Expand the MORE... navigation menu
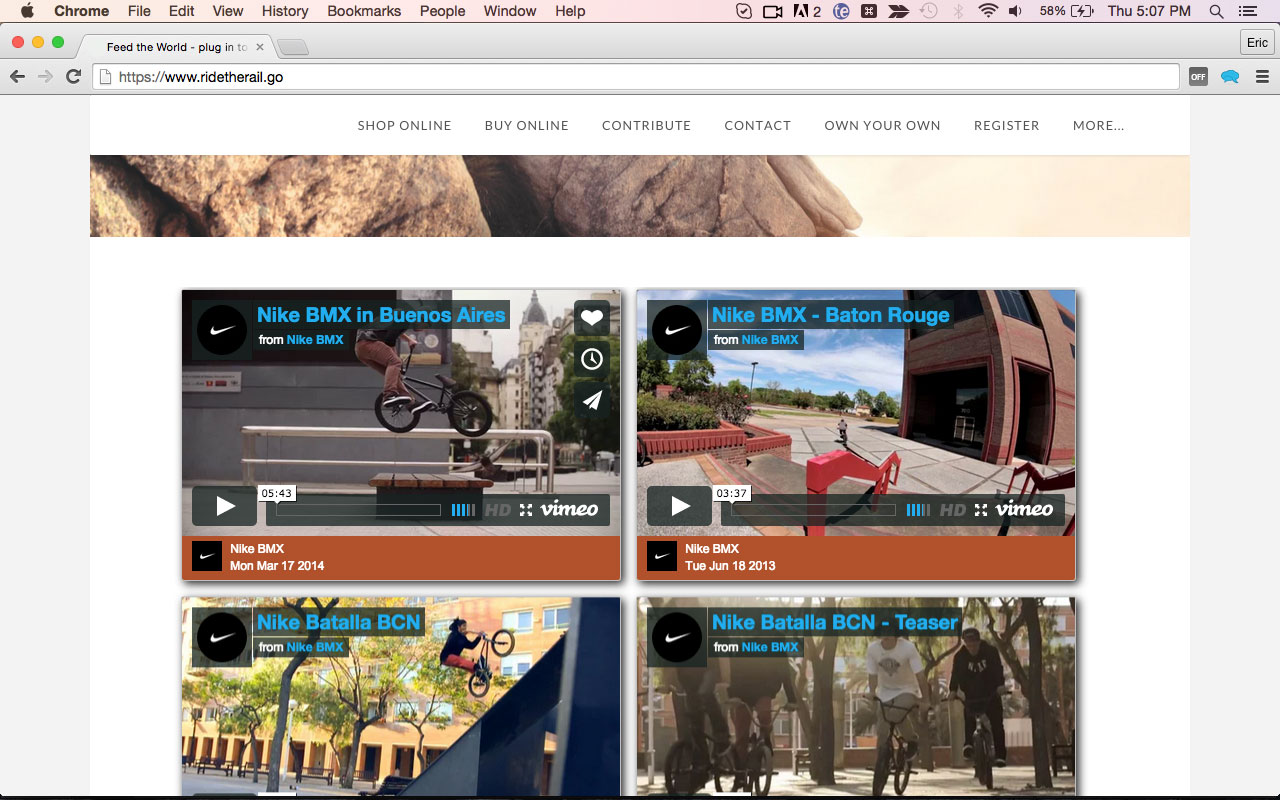This screenshot has width=1280, height=800. click(x=1099, y=125)
